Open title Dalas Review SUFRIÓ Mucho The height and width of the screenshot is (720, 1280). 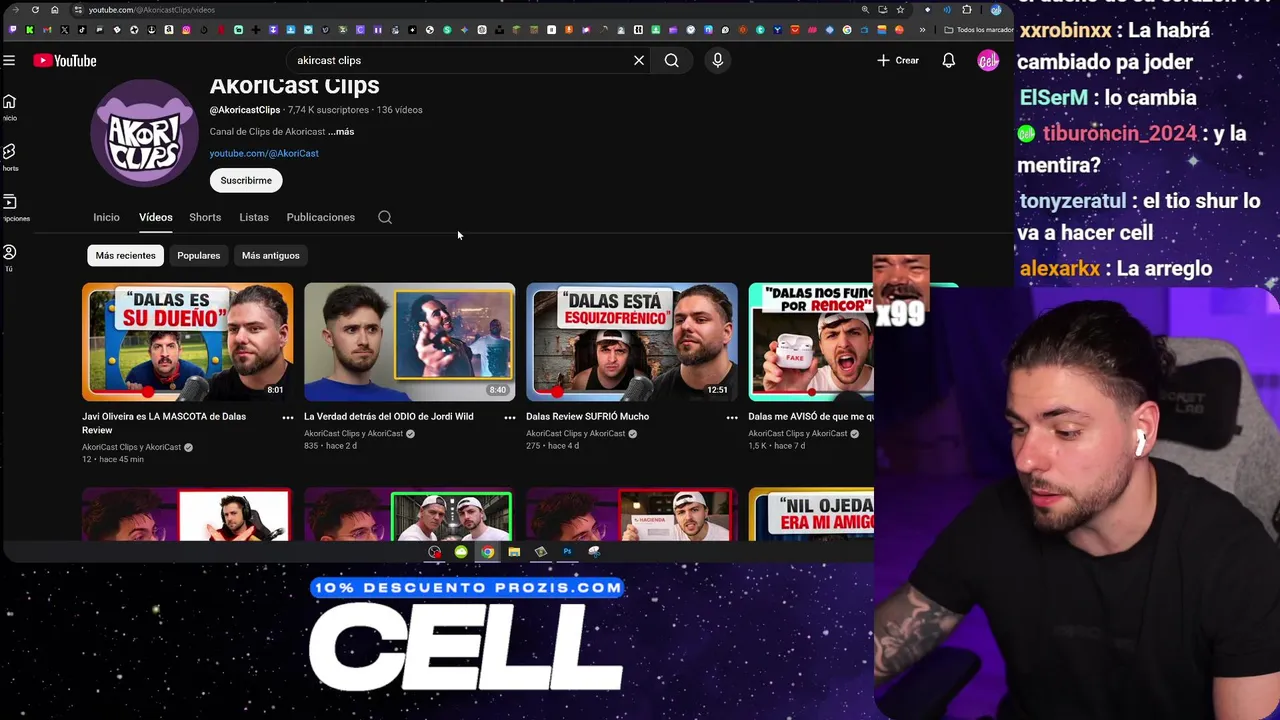588,417
